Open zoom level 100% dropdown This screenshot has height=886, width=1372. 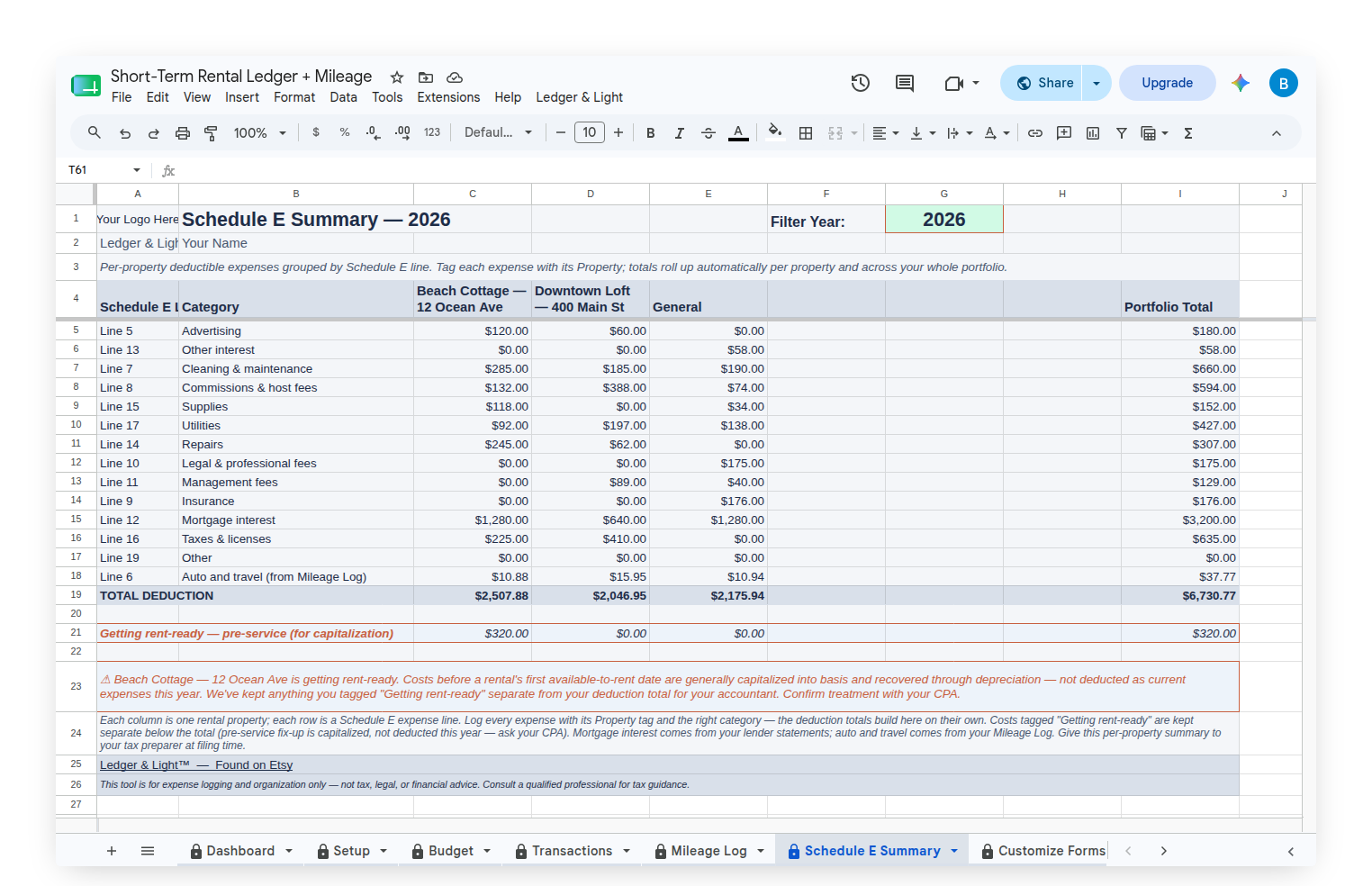259,132
